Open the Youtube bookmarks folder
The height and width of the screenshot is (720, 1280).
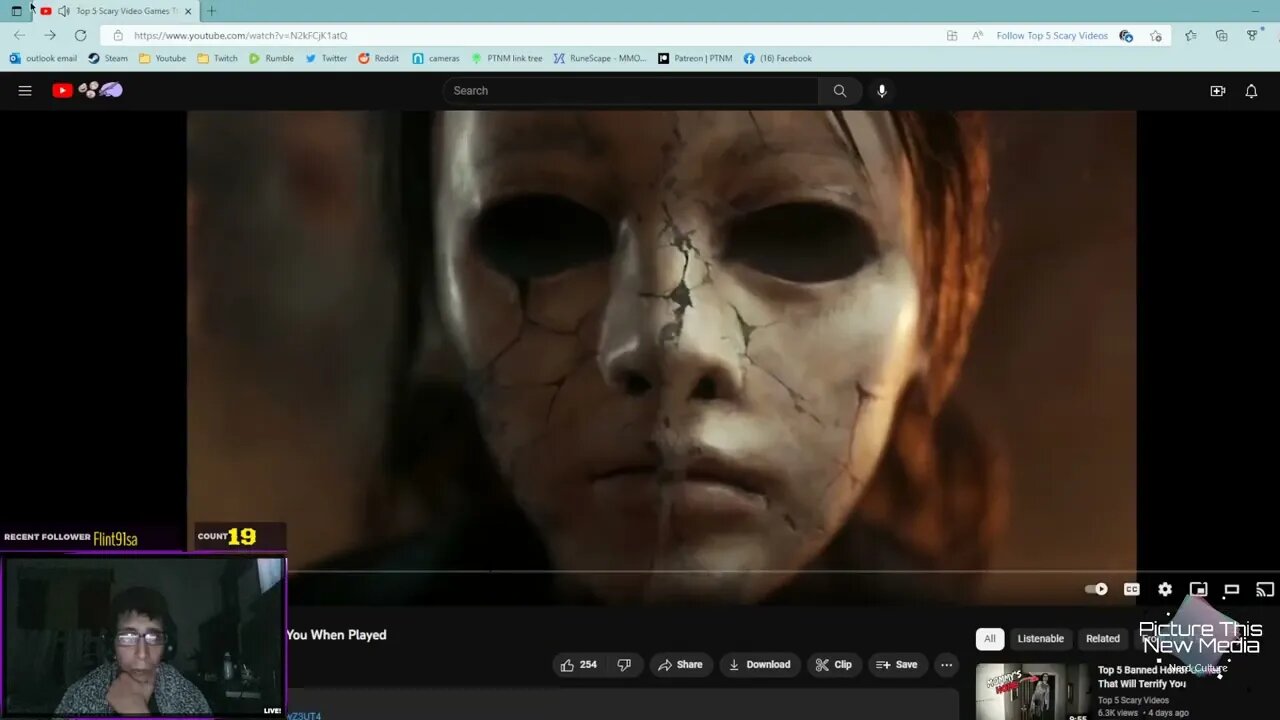pos(162,58)
